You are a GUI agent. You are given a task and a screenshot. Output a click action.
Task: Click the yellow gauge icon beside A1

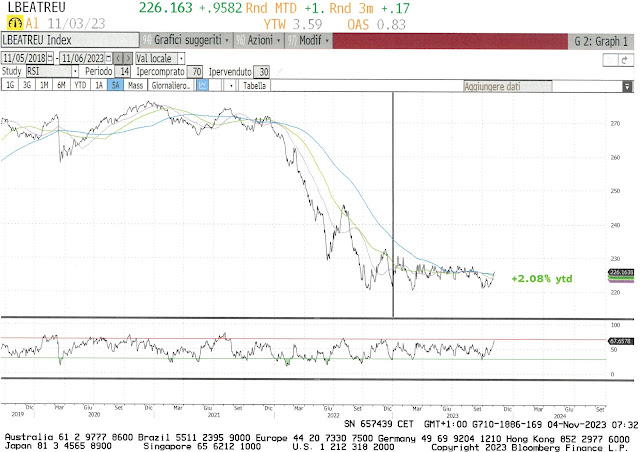15,23
